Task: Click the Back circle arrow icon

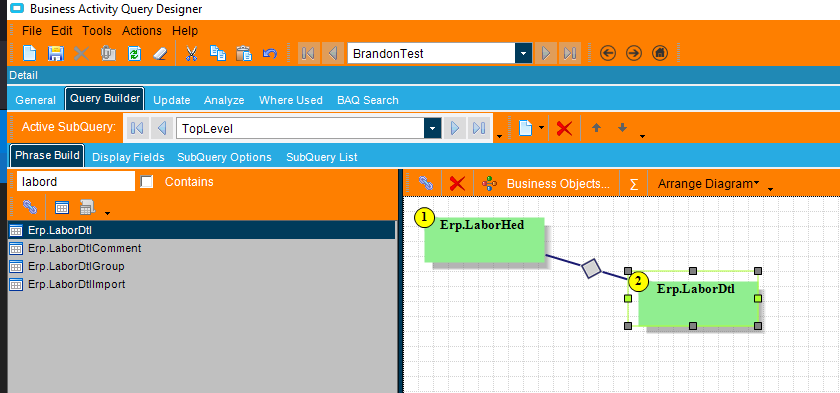Action: [x=608, y=54]
